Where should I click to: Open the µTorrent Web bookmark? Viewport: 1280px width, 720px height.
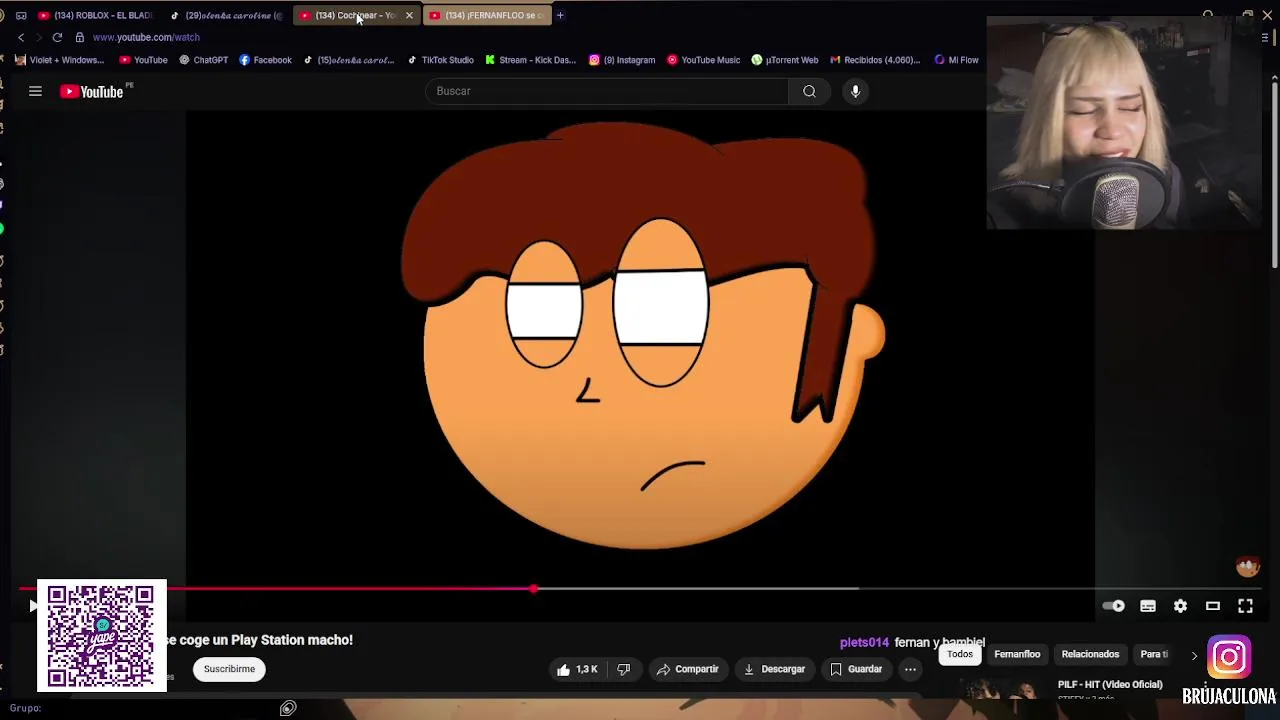[785, 60]
